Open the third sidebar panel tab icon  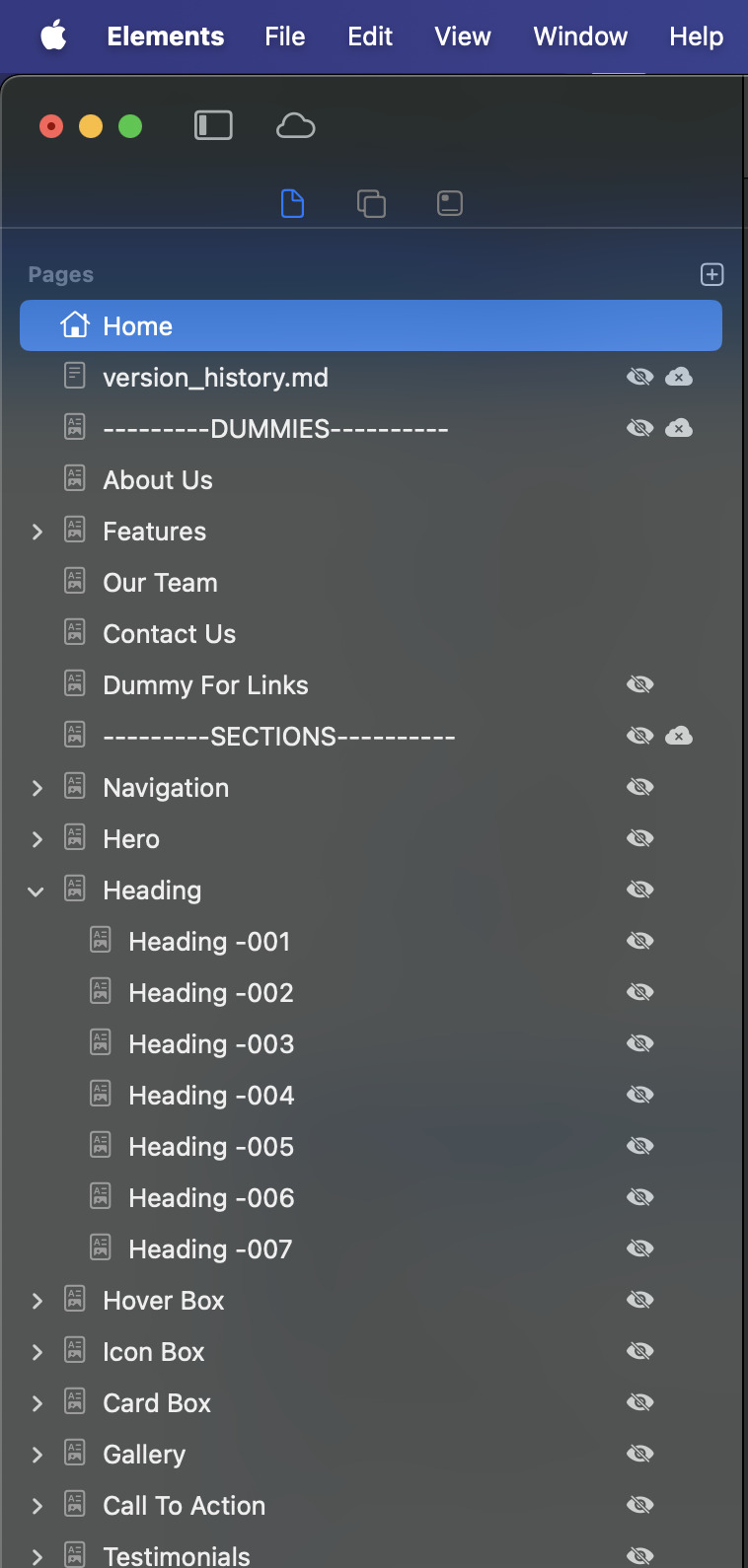tap(450, 204)
